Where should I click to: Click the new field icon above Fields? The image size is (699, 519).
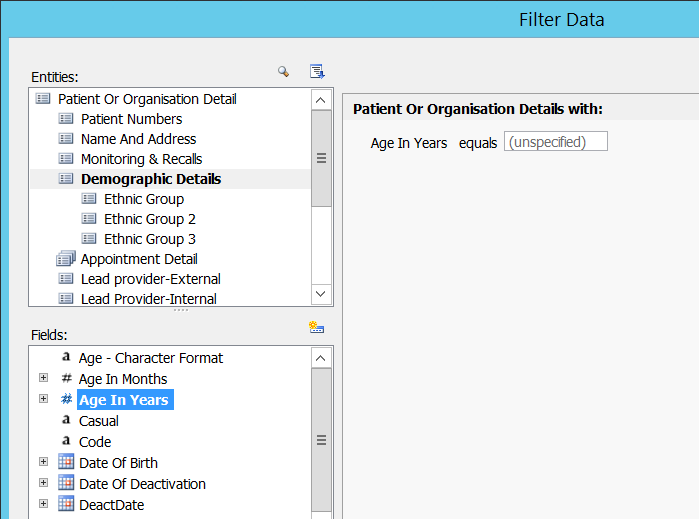[x=317, y=328]
